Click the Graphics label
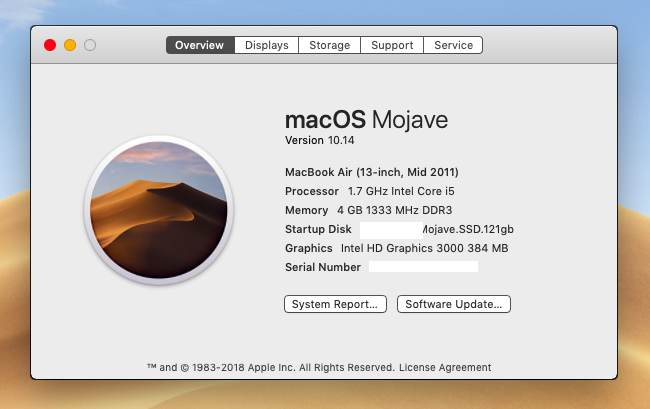Screen dimensions: 650x409 click(309, 248)
